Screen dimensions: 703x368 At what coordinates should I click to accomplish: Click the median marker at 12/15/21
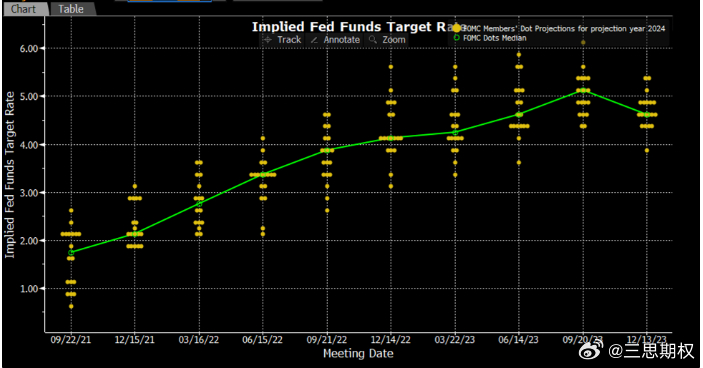click(135, 234)
